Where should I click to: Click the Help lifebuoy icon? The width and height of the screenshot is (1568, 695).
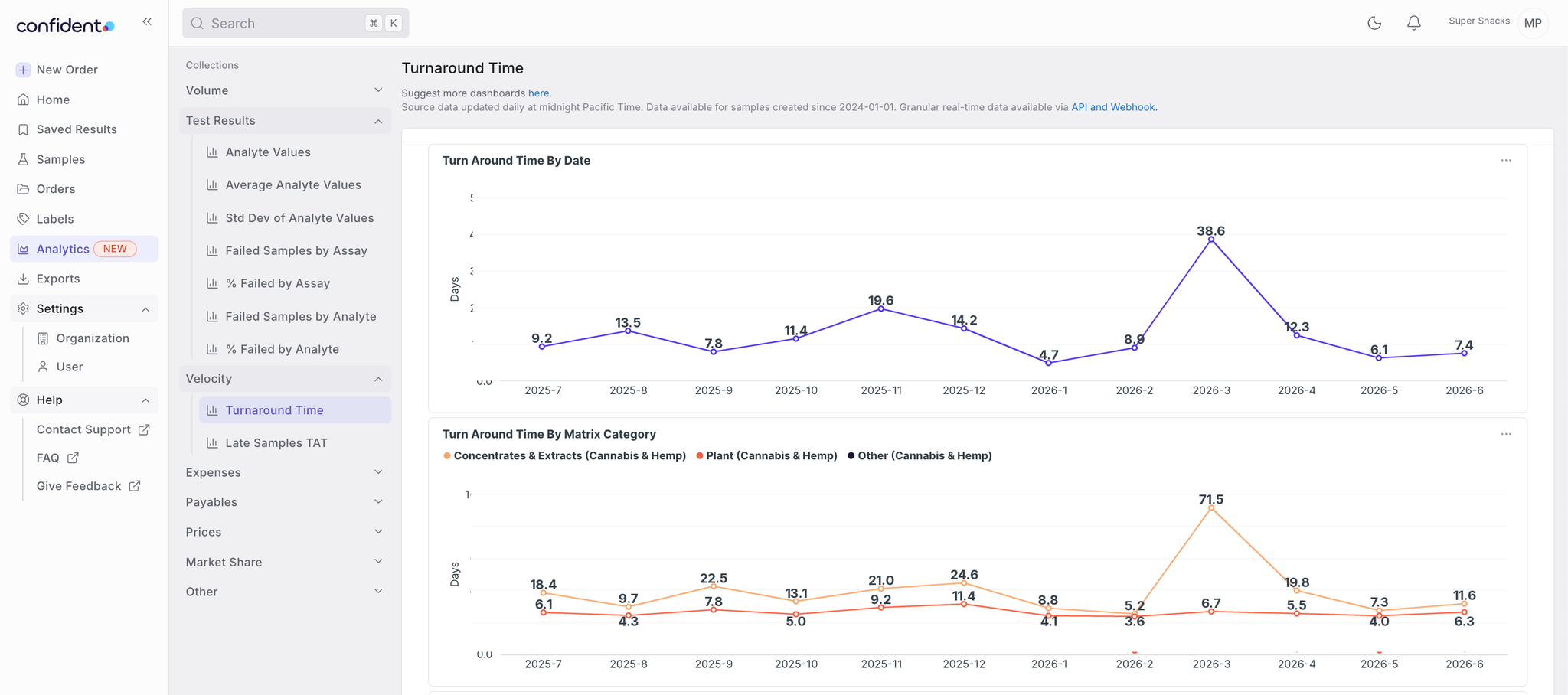click(x=23, y=400)
